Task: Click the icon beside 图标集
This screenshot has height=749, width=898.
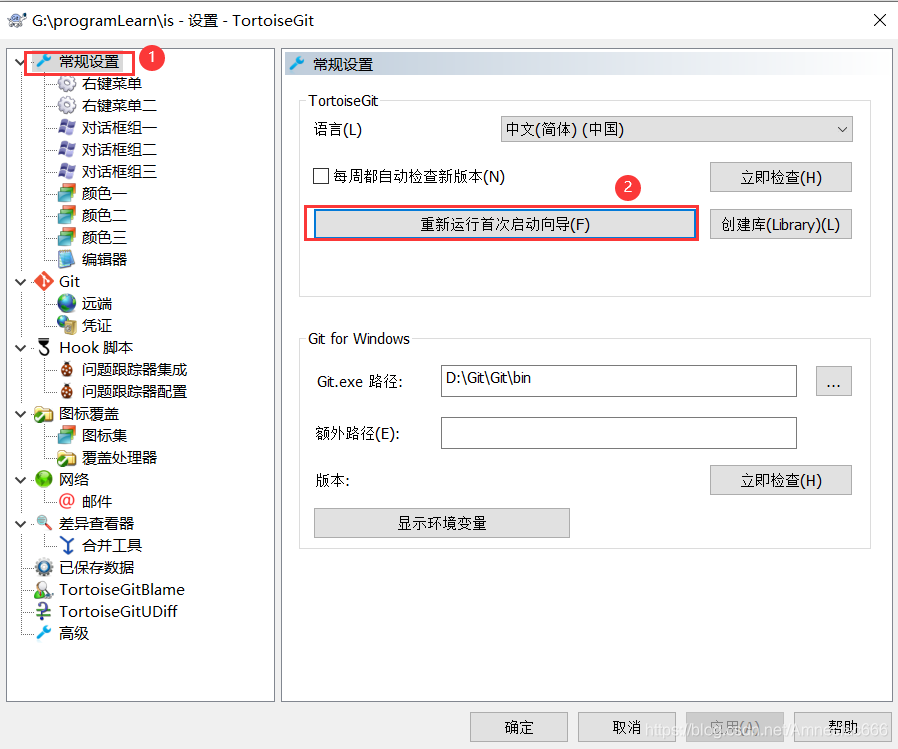Action: pos(67,435)
